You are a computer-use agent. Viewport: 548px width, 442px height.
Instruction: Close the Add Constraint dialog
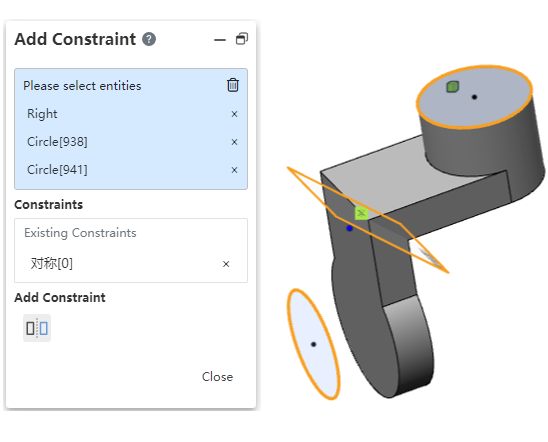(217, 377)
